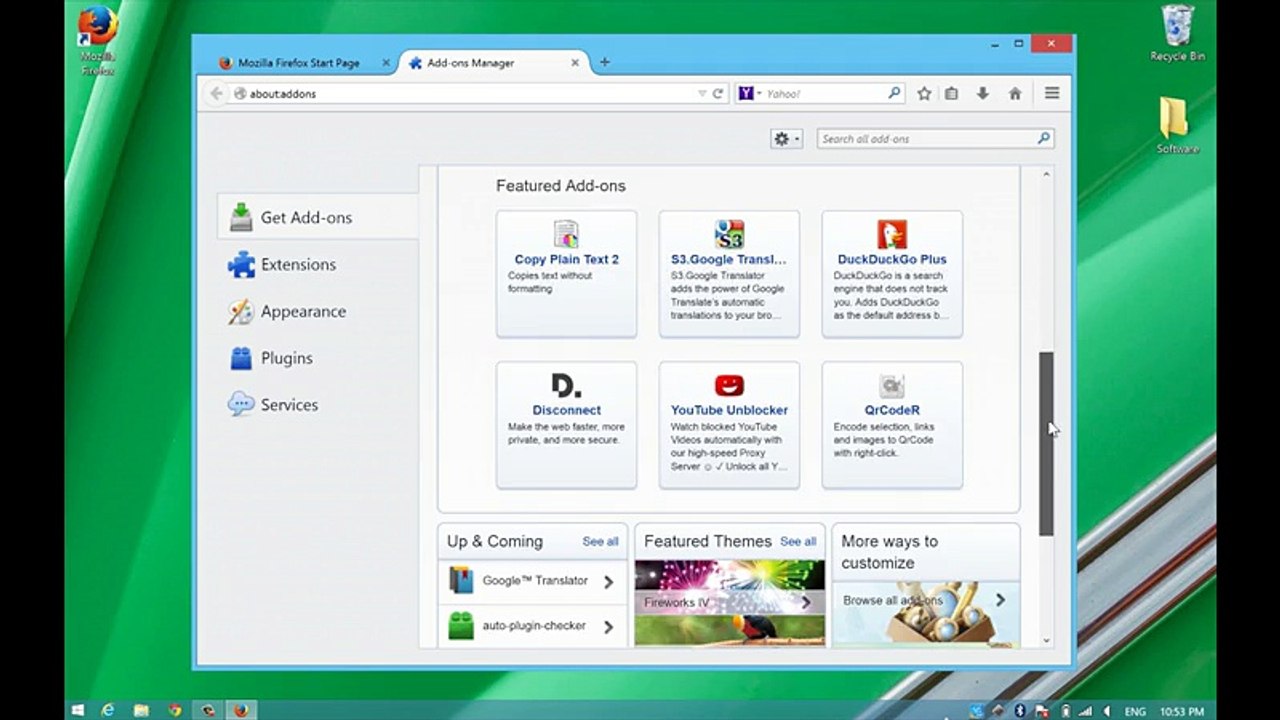This screenshot has height=720, width=1280.
Task: Reload the about:addons page
Action: point(717,93)
